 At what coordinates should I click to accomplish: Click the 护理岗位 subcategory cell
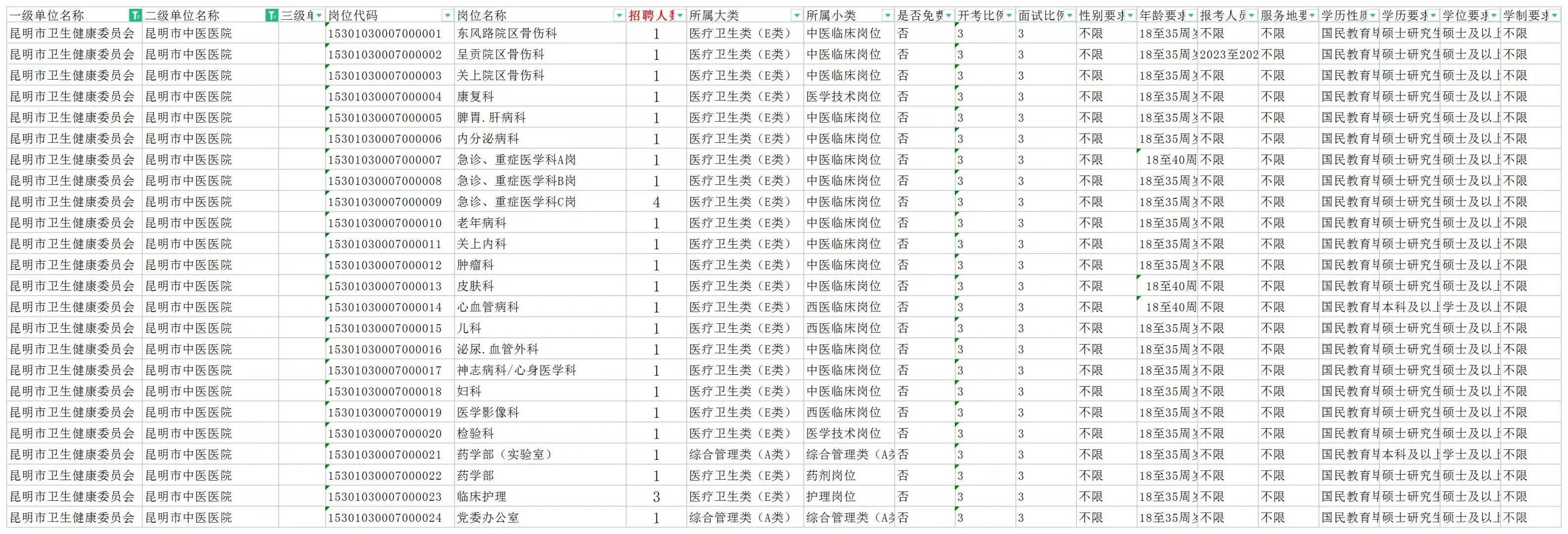[849, 497]
